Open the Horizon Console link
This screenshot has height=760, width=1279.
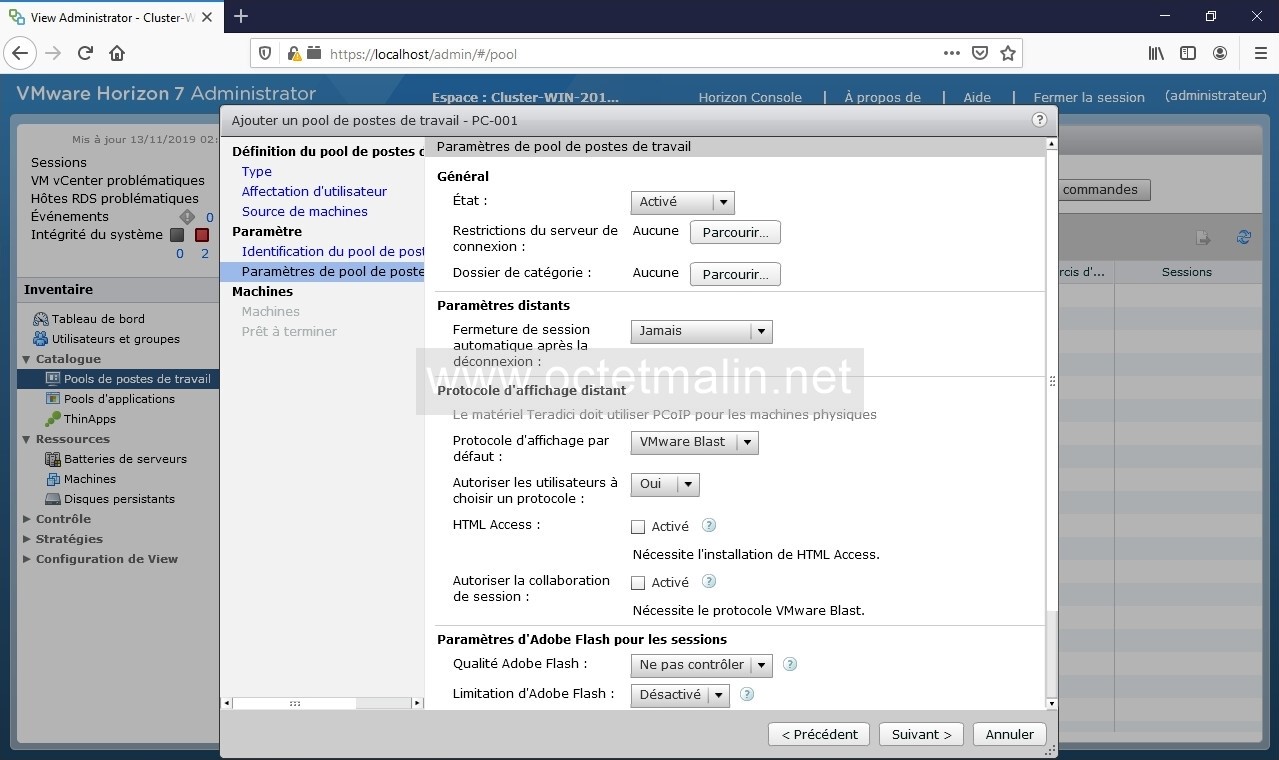click(750, 97)
